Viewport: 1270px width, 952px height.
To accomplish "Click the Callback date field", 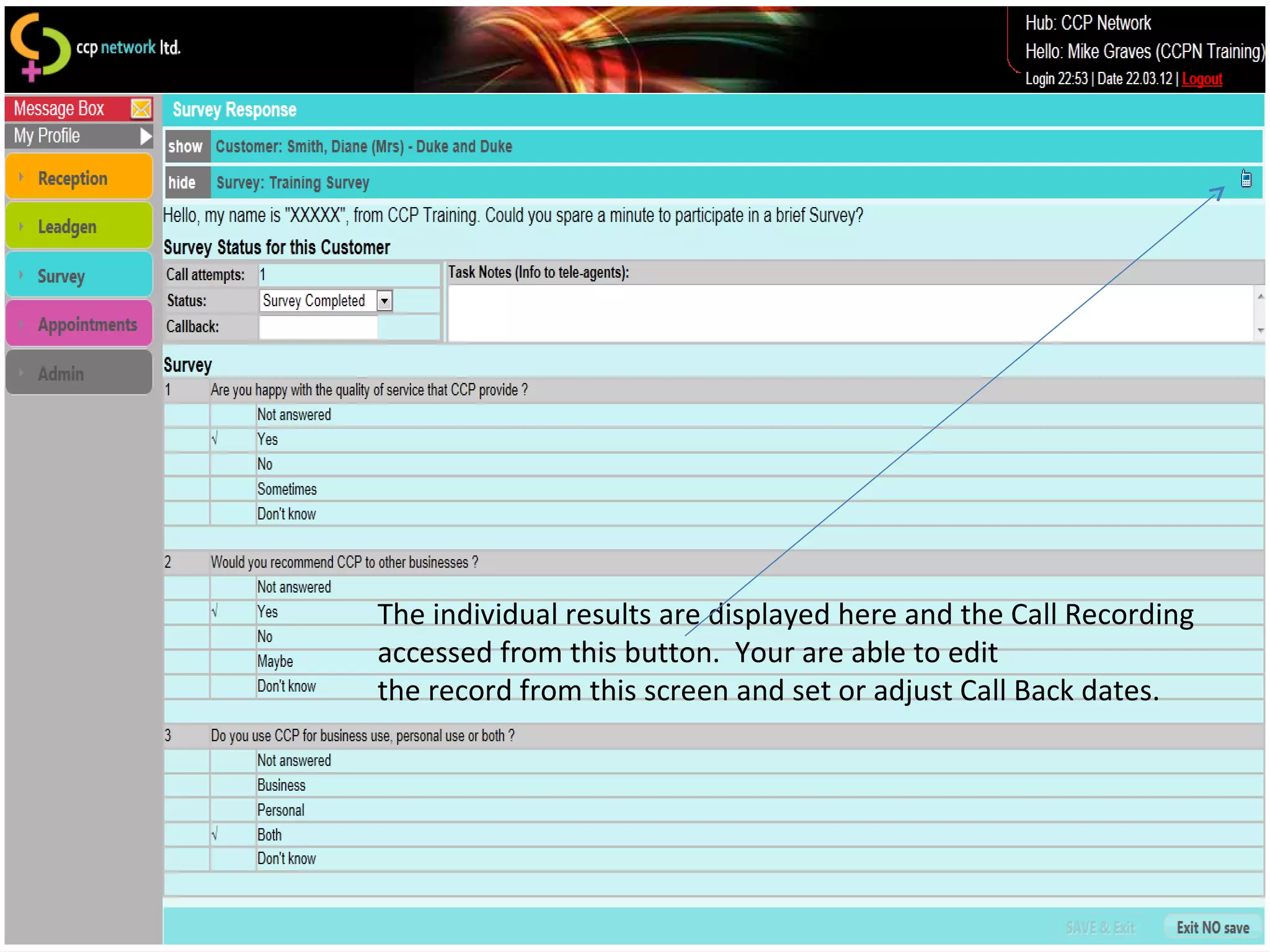I will tap(318, 327).
